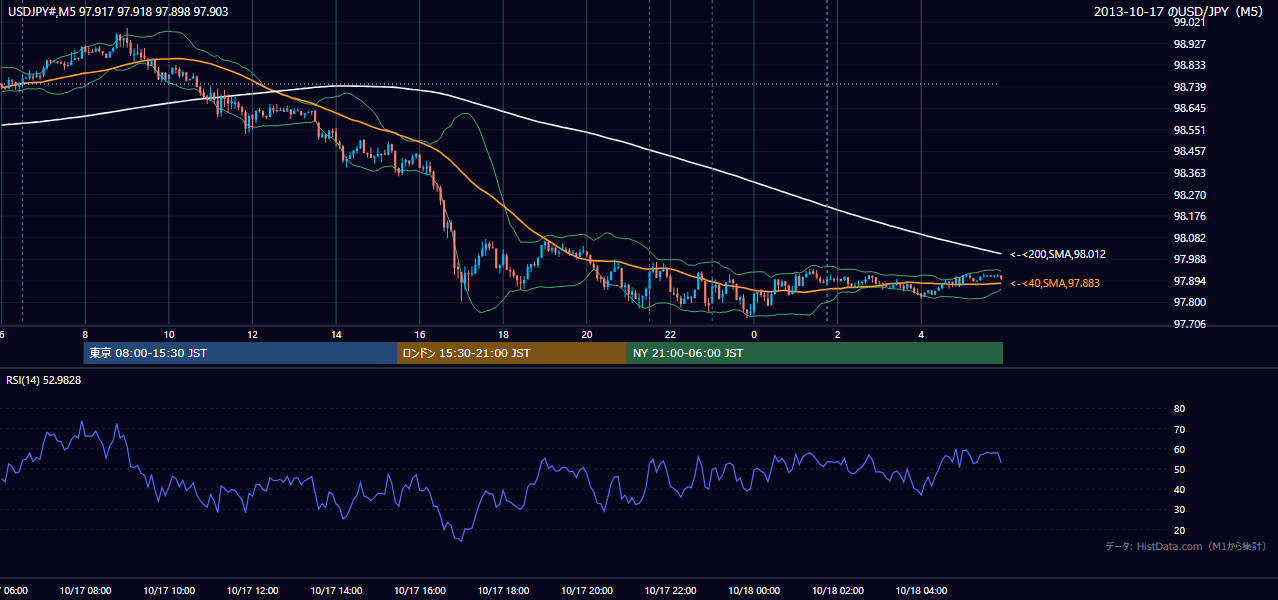Image resolution: width=1278 pixels, height=600 pixels.
Task: Click the 97.988 price axis value
Action: 1188,259
